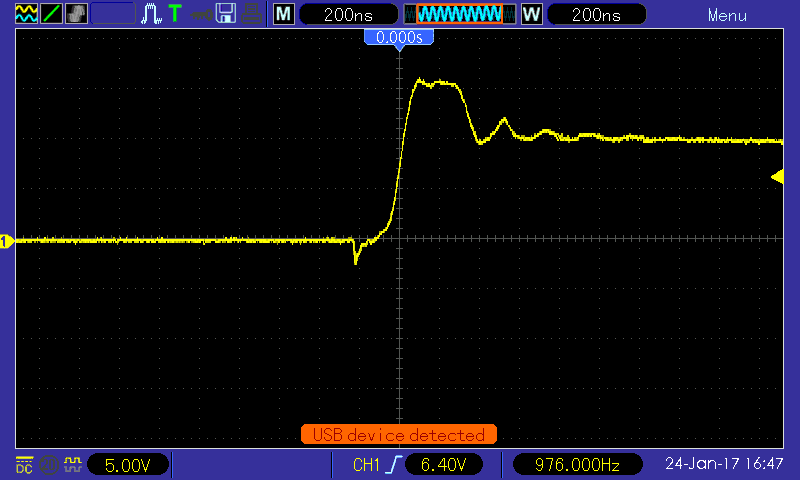
Task: Click the dual sine waveform display icon
Action: (26, 13)
